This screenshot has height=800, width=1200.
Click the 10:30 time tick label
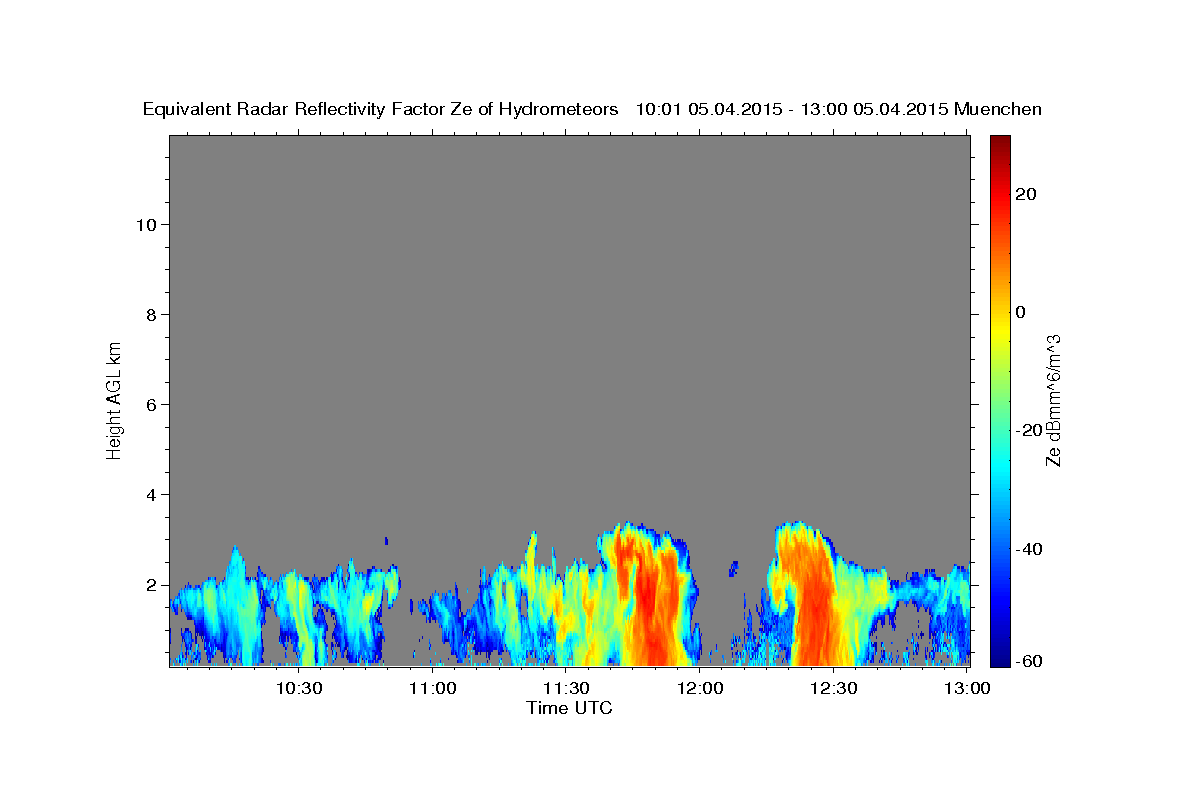(299, 688)
